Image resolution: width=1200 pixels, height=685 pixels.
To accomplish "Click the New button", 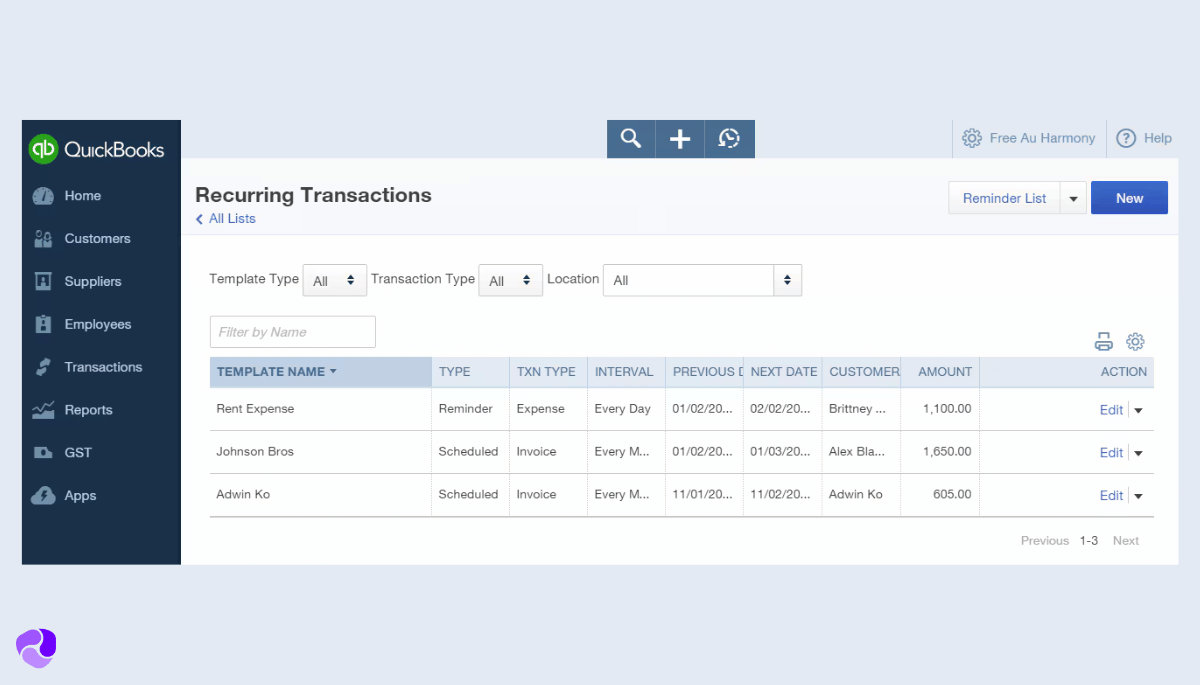I will pos(1129,198).
